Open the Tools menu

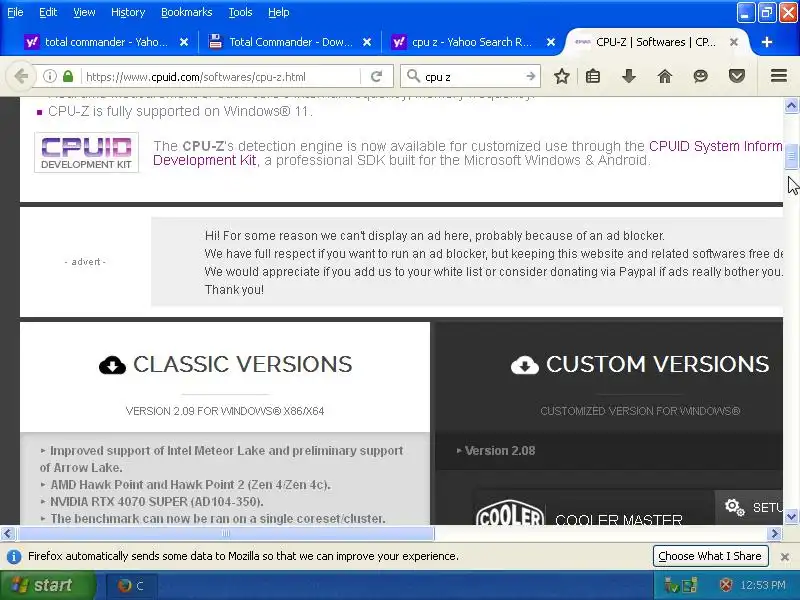click(240, 12)
